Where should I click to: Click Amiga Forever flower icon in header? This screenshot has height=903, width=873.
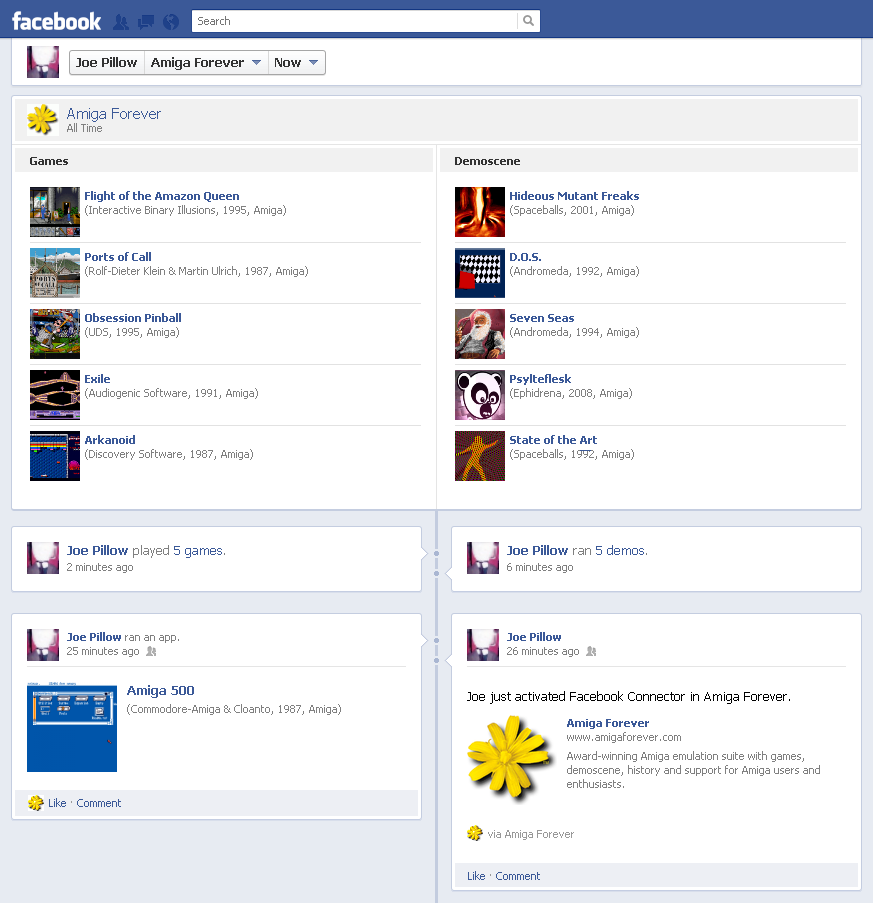coord(43,120)
